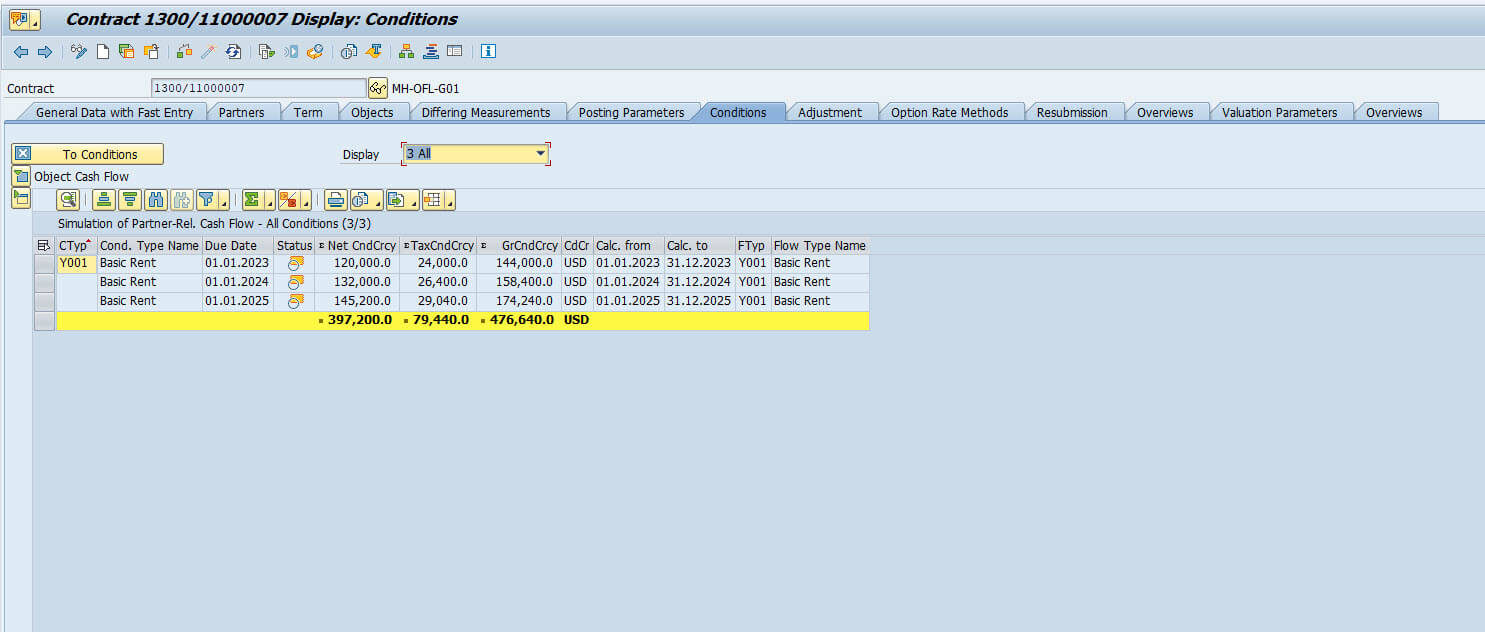Click the Refresh icon in top toolbar
Screen dimensions: 1485x632
(233, 51)
